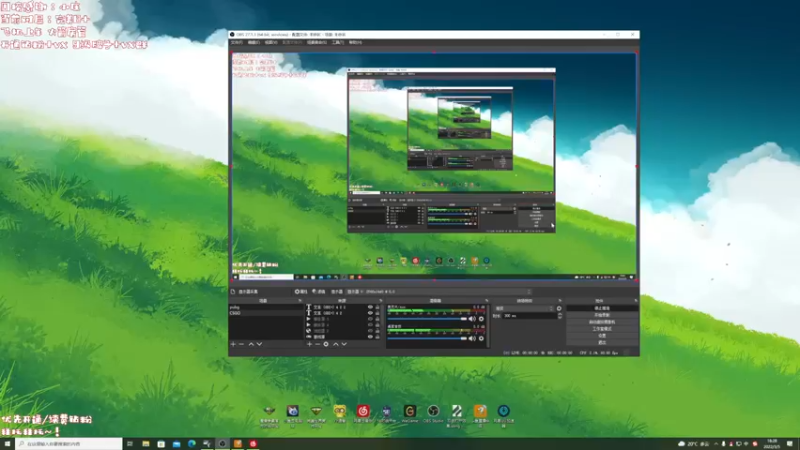Viewport: 800px width, 450px height.
Task: Open the Edit menu in OBS
Action: (x=254, y=42)
